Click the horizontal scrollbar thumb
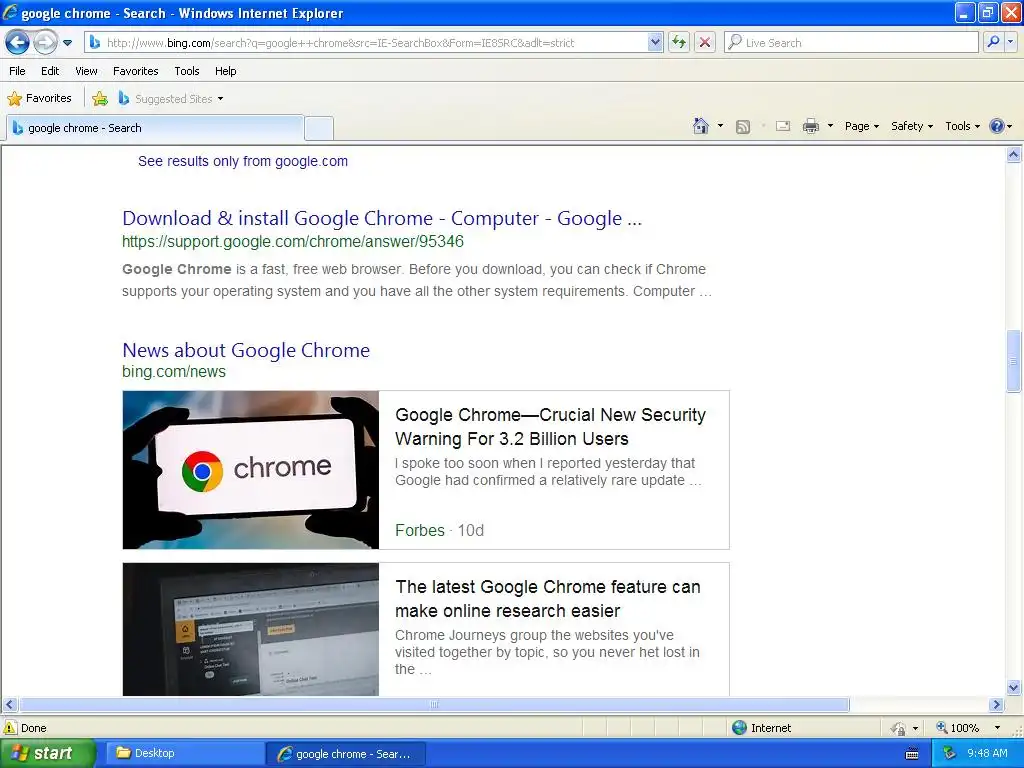 tap(434, 705)
